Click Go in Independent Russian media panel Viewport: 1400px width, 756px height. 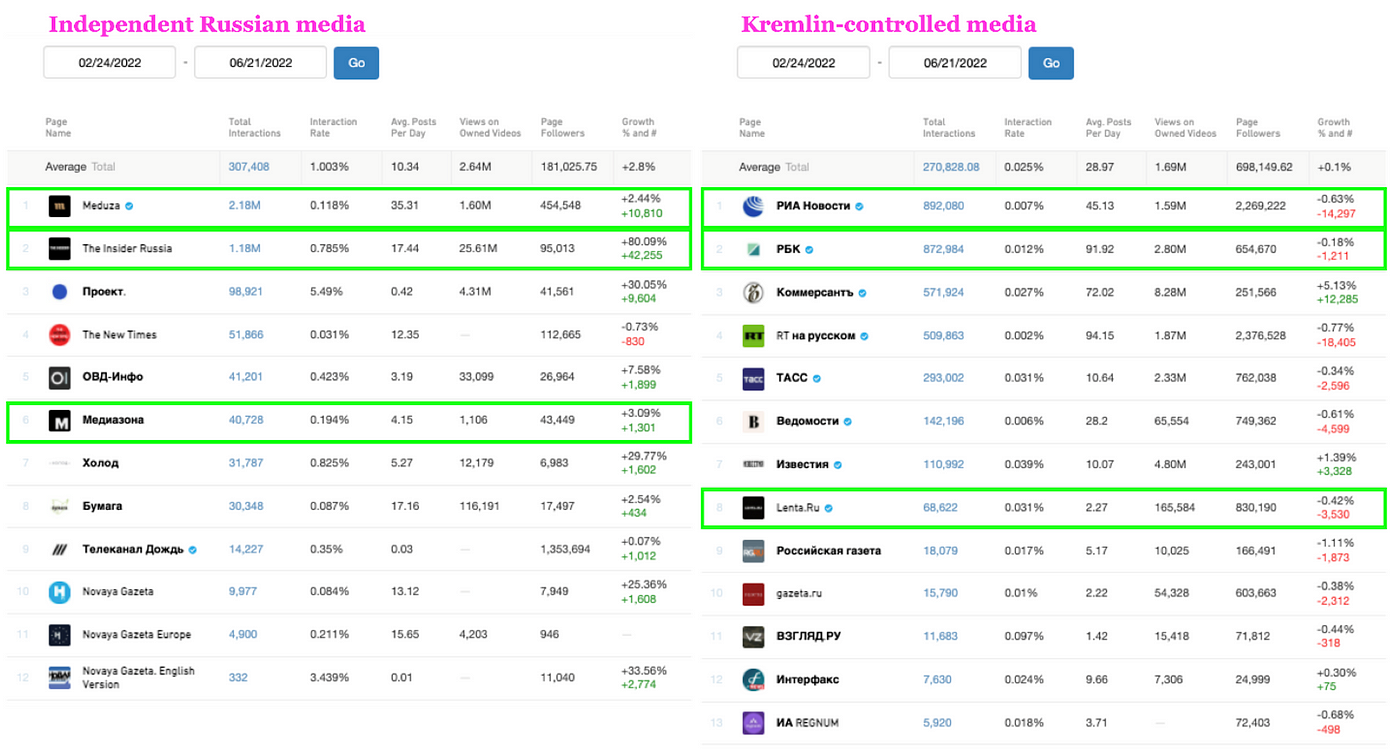click(356, 62)
